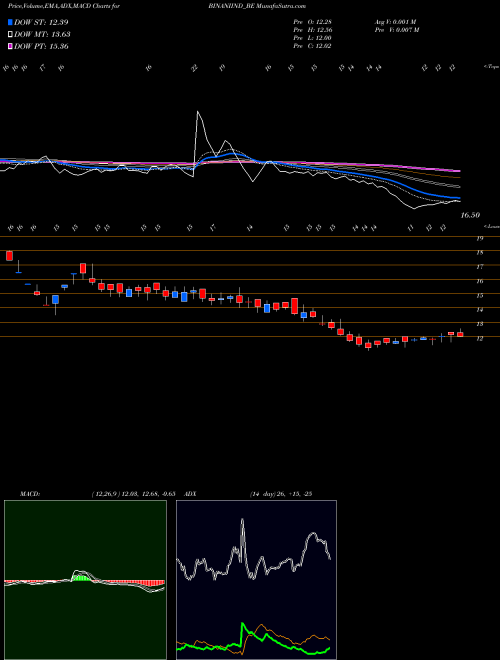Select the 'DOW MT: 13.63' legend text
The width and height of the screenshot is (500, 660).
[42, 35]
